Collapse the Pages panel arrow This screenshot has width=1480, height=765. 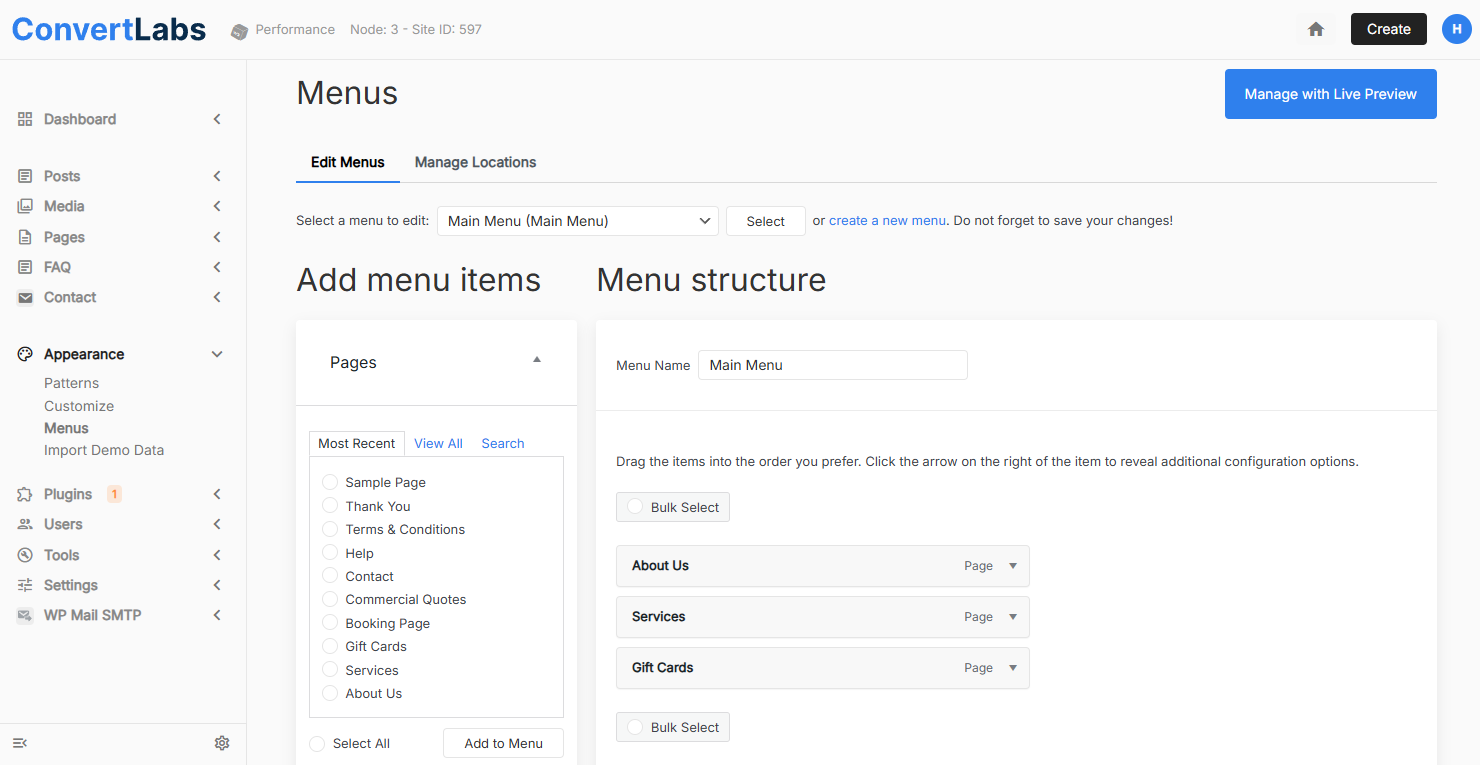(x=537, y=360)
